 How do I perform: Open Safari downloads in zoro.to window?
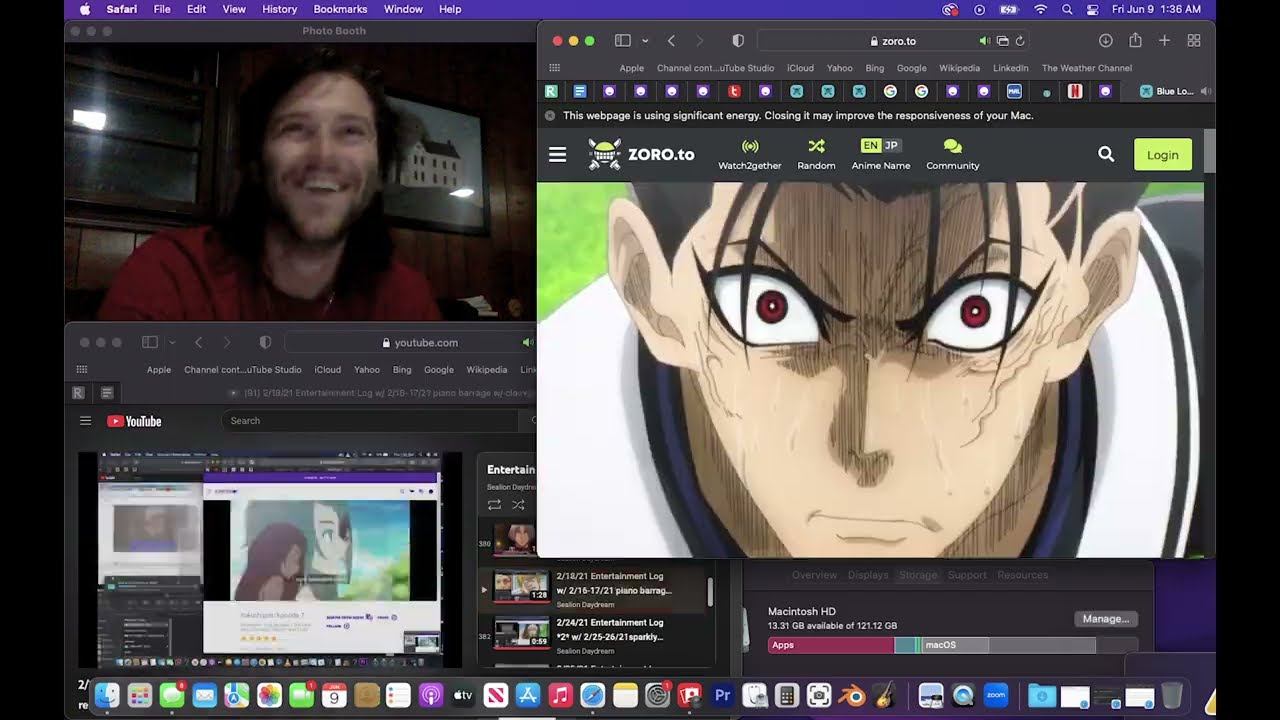[1105, 41]
